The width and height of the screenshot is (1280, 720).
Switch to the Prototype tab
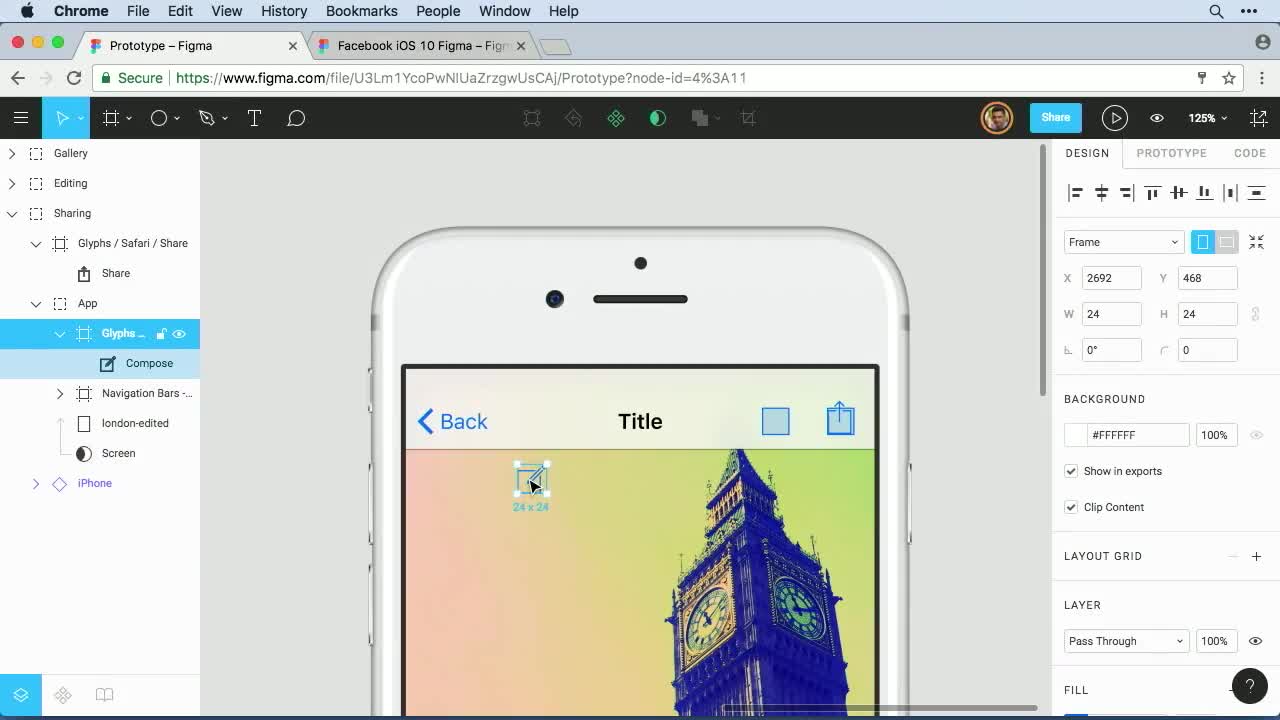click(1171, 153)
